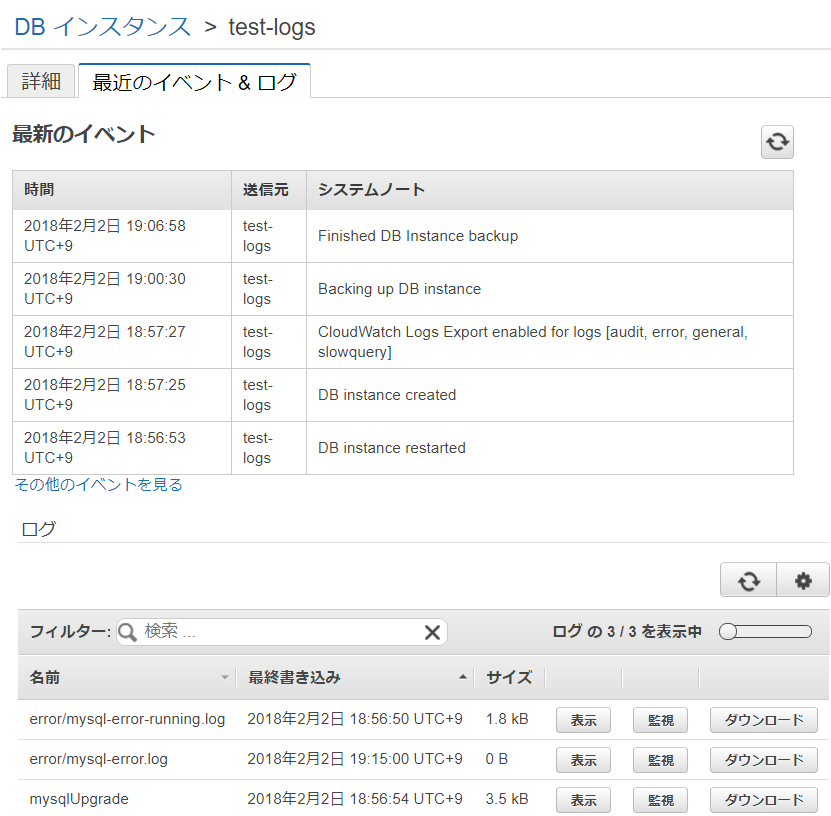Select 'DB instance created' event

pos(387,395)
